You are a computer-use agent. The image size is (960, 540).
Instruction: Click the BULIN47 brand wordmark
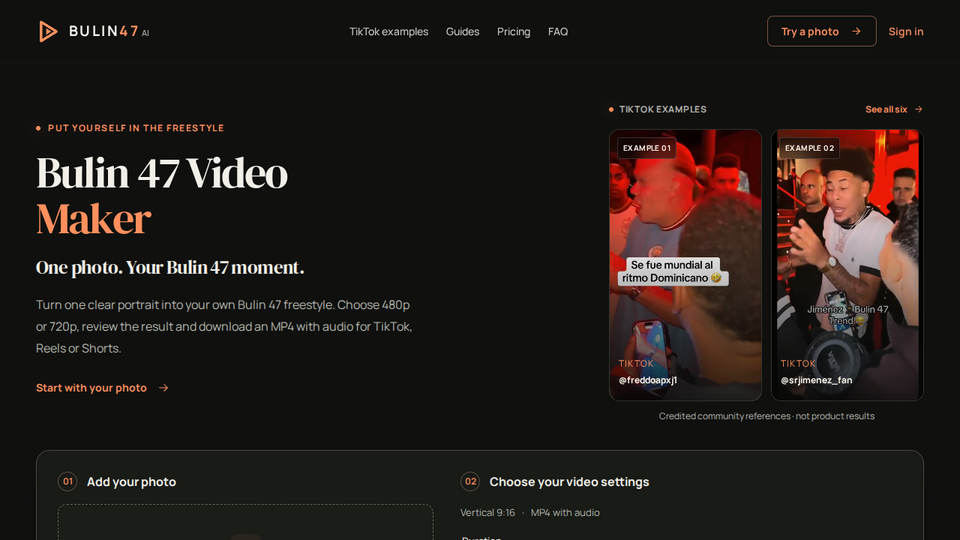pos(109,31)
